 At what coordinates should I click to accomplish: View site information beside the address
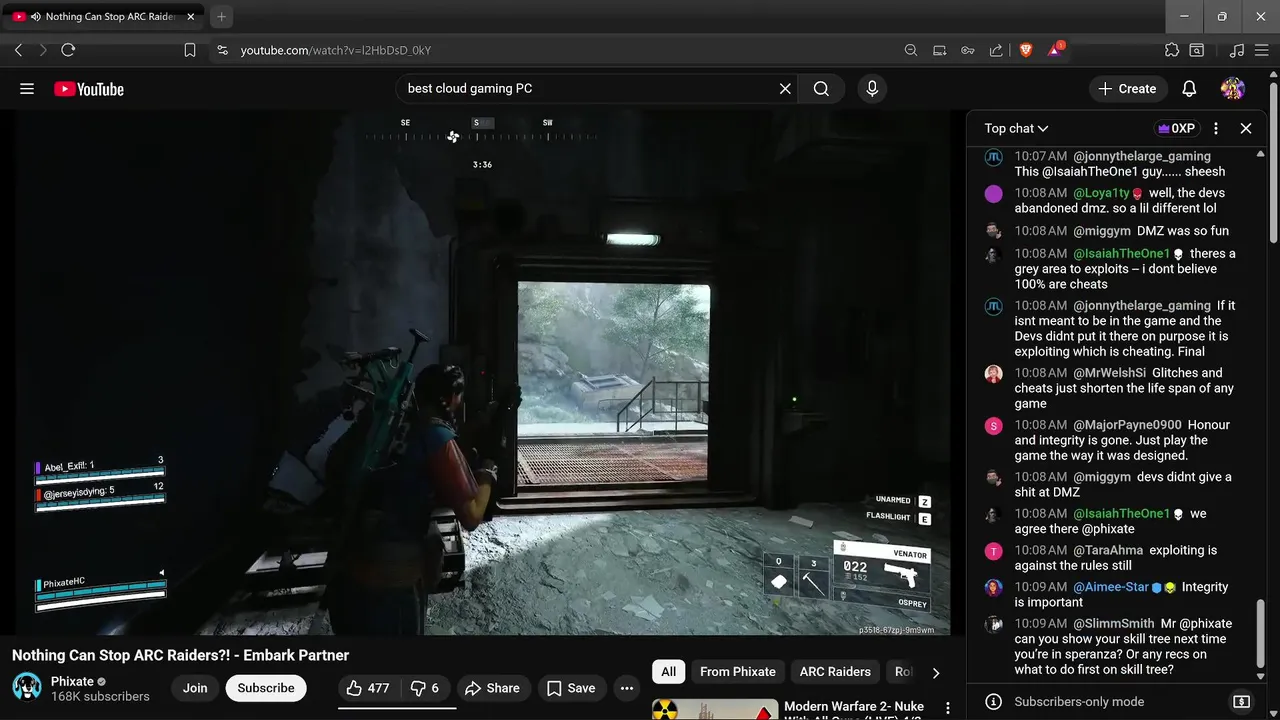point(222,50)
